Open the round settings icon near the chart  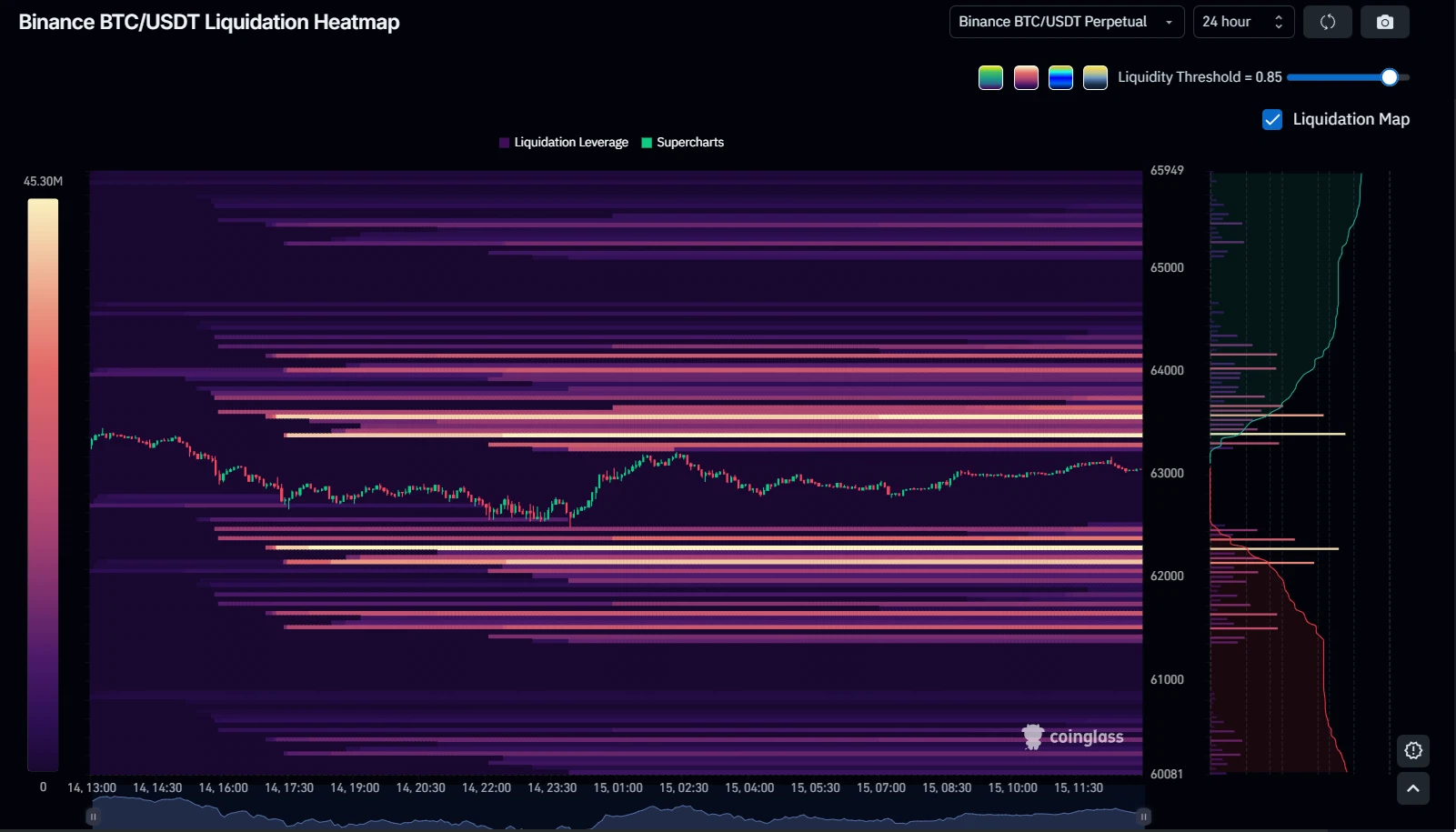pos(1413,751)
